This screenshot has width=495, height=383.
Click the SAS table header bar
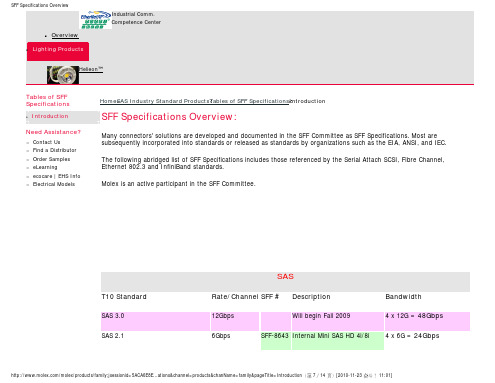pos(285,282)
